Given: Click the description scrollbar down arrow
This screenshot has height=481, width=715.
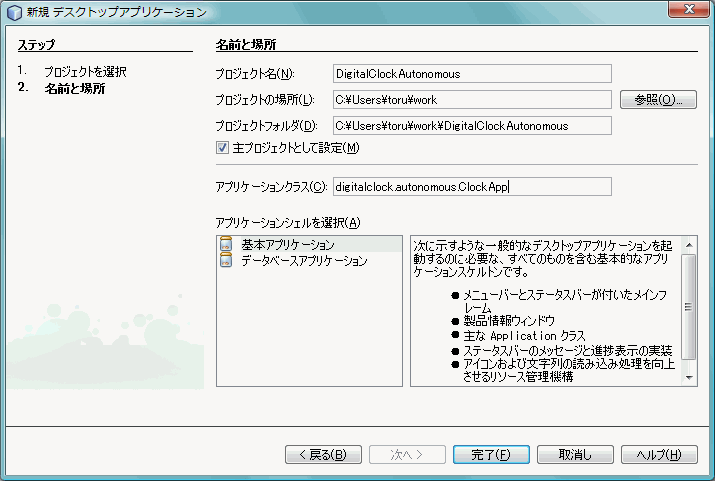Looking at the screenshot, I should (689, 378).
